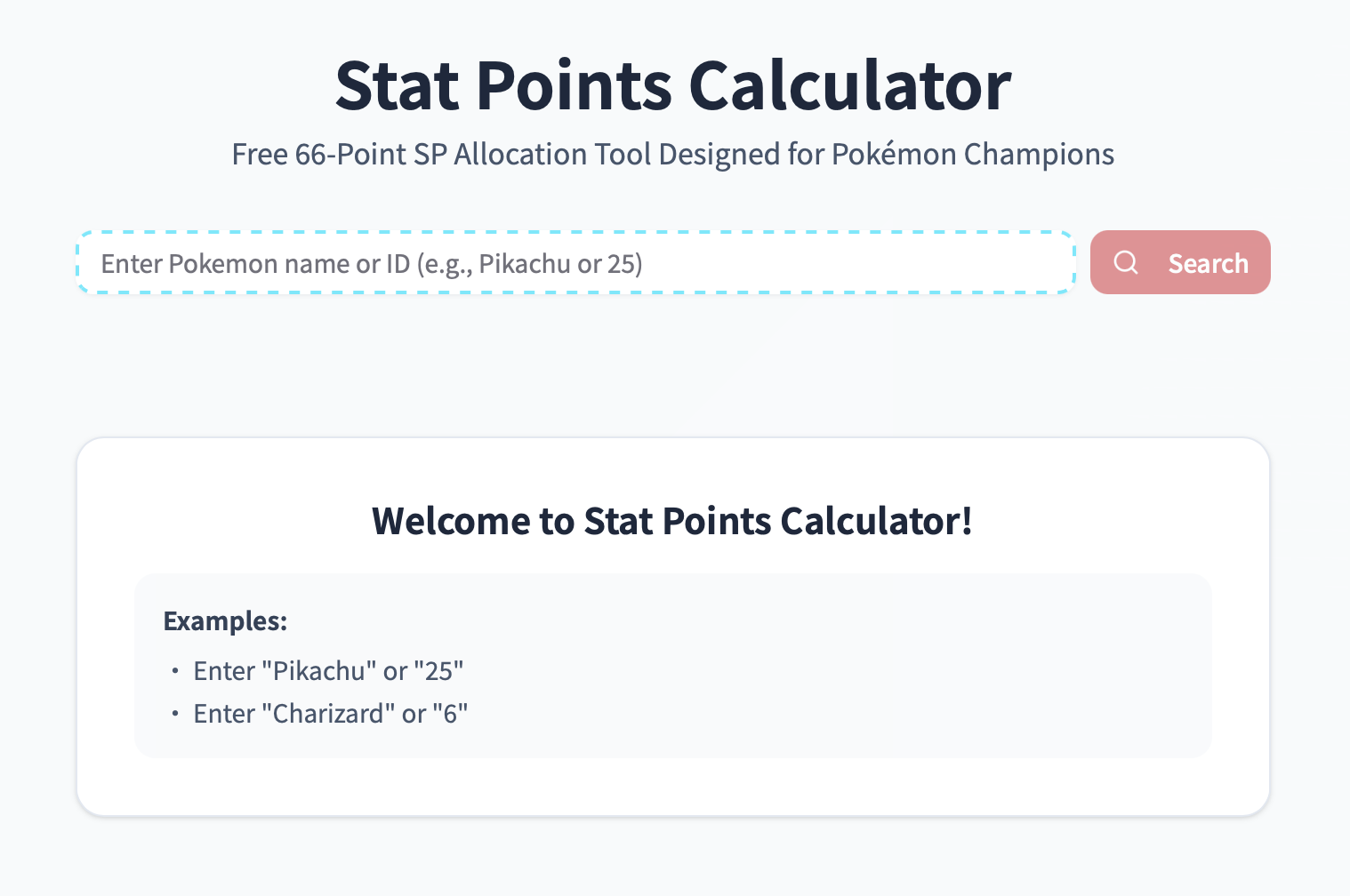The width and height of the screenshot is (1350, 896).
Task: Select the 66-Point SP Allocation subtitle text
Action: (673, 154)
